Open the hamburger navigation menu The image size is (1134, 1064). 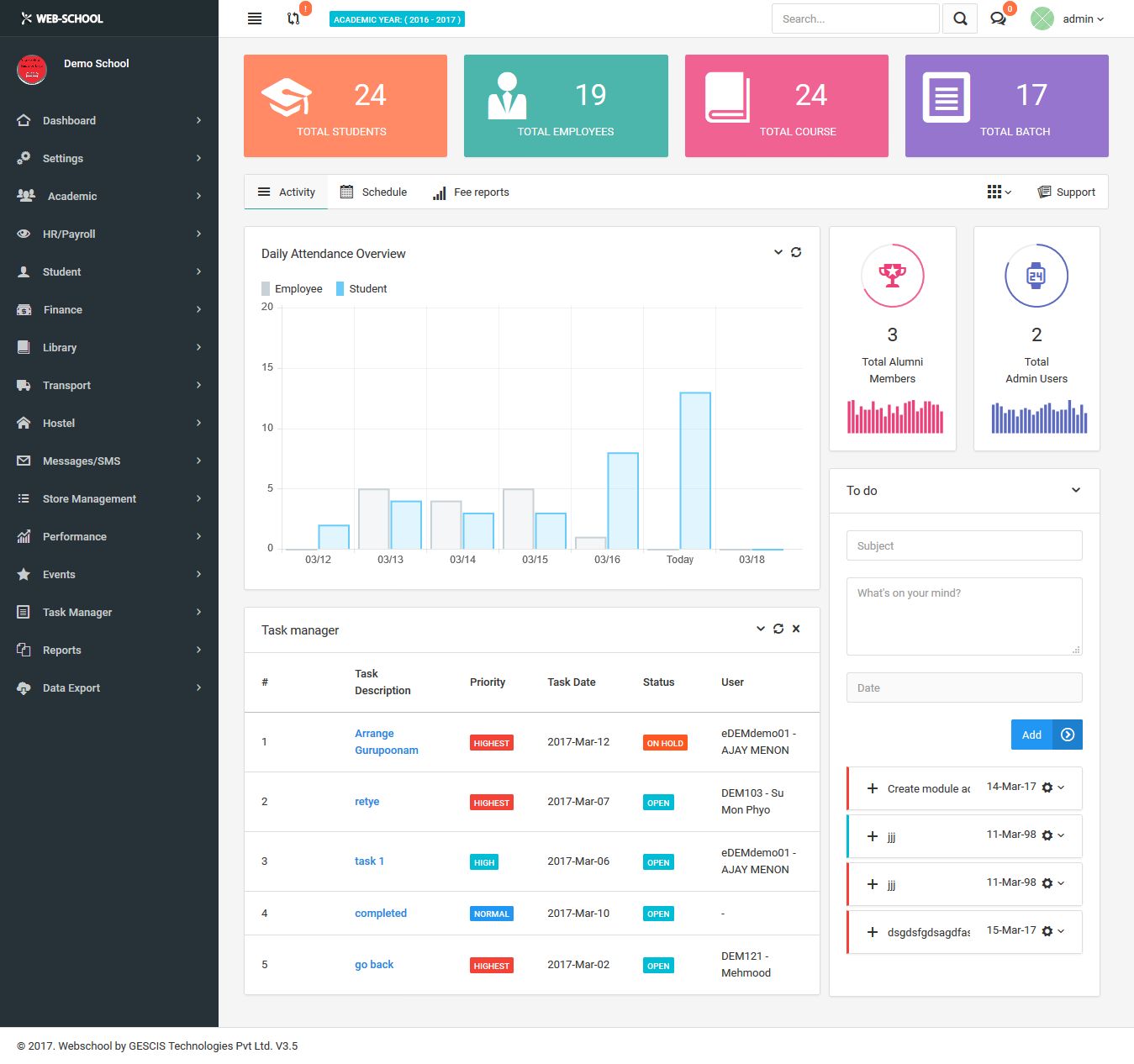click(x=255, y=18)
